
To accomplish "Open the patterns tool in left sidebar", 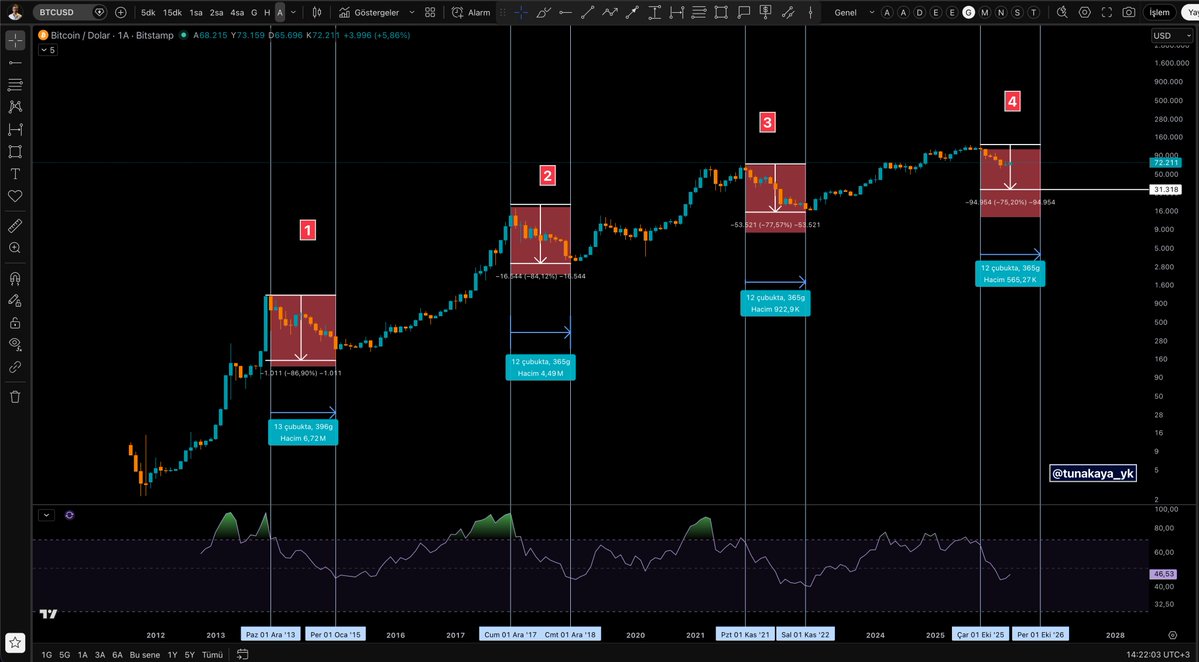I will pyautogui.click(x=15, y=107).
